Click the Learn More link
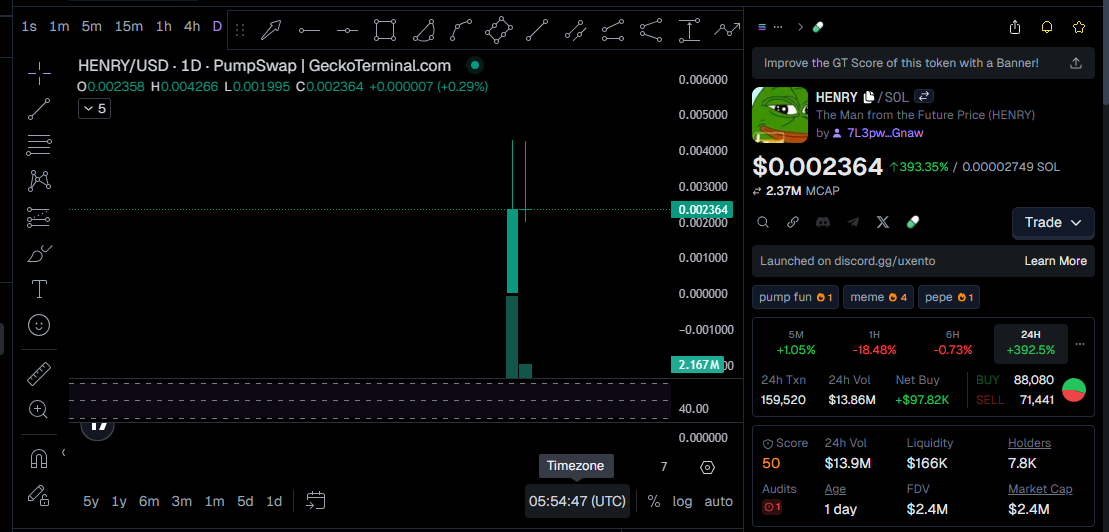This screenshot has height=532, width=1109. 1055,261
